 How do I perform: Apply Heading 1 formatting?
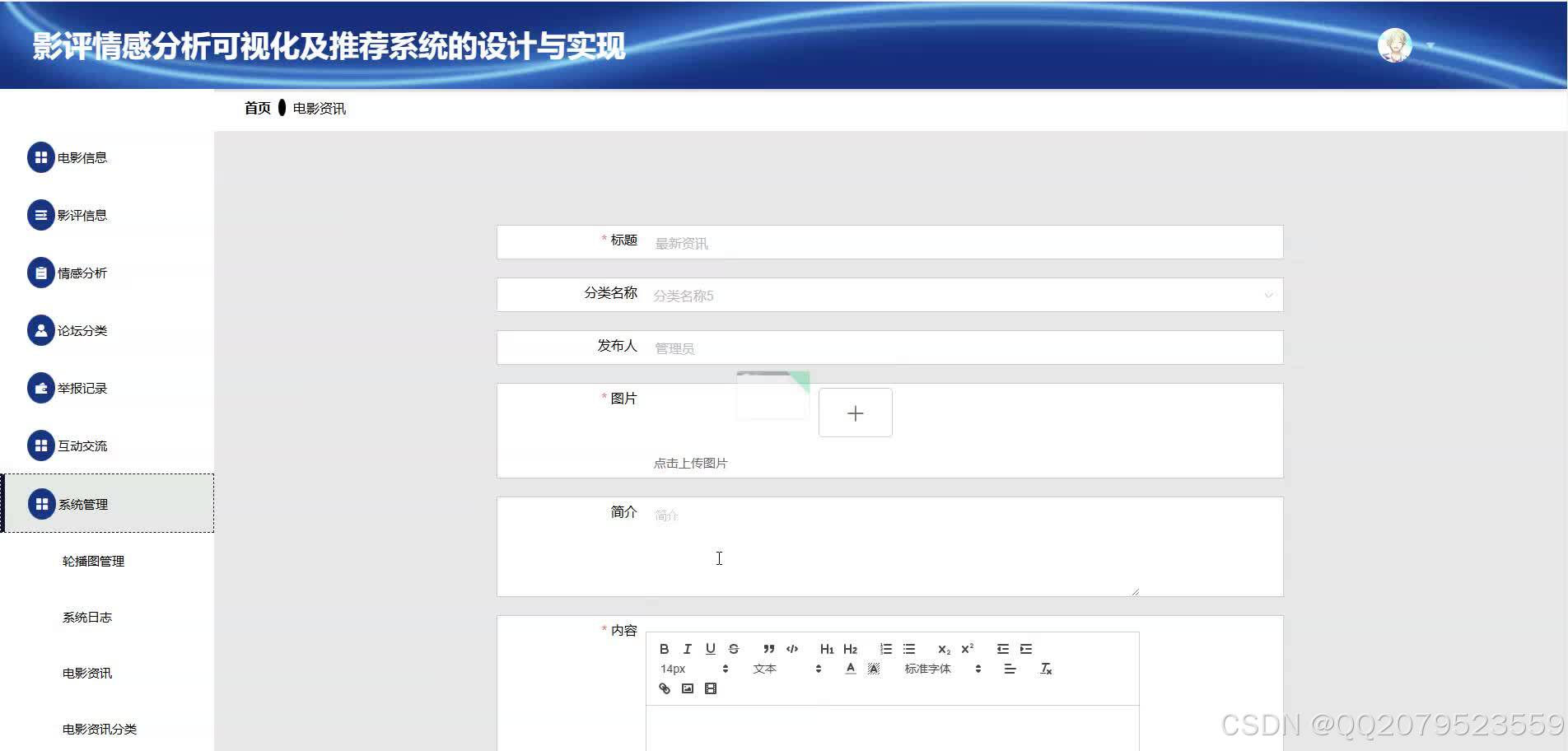click(x=827, y=649)
